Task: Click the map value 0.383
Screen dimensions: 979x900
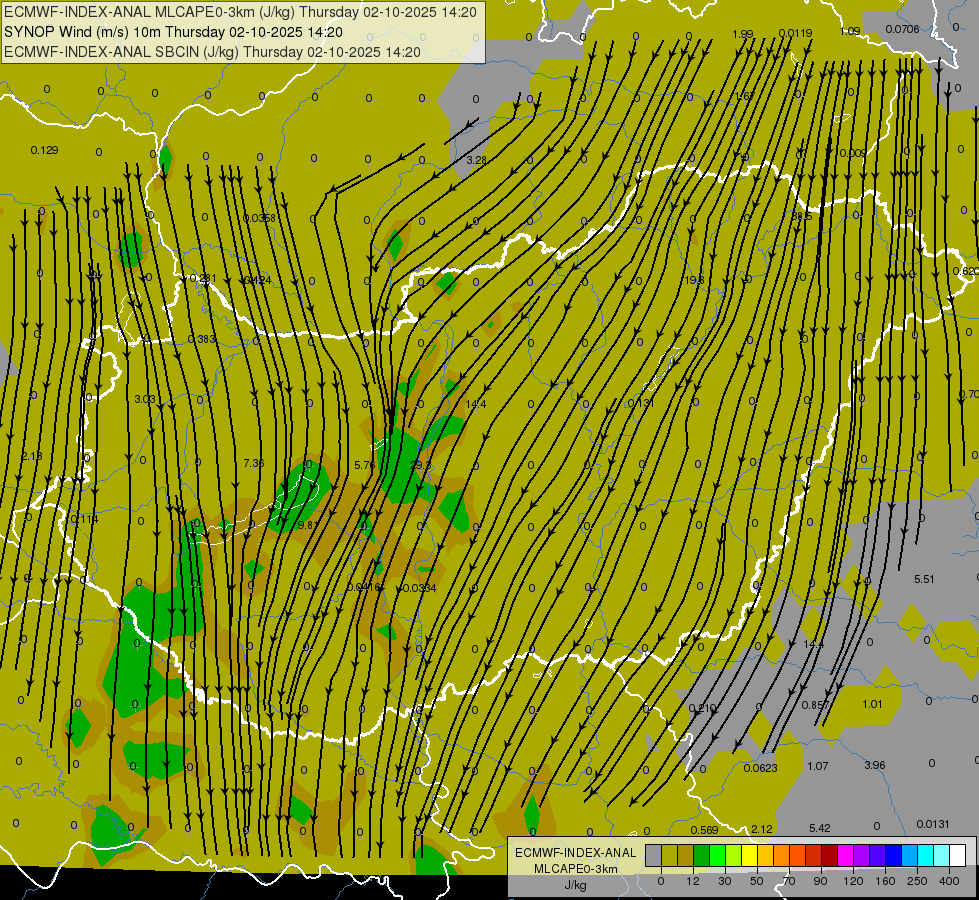Action: (202, 340)
